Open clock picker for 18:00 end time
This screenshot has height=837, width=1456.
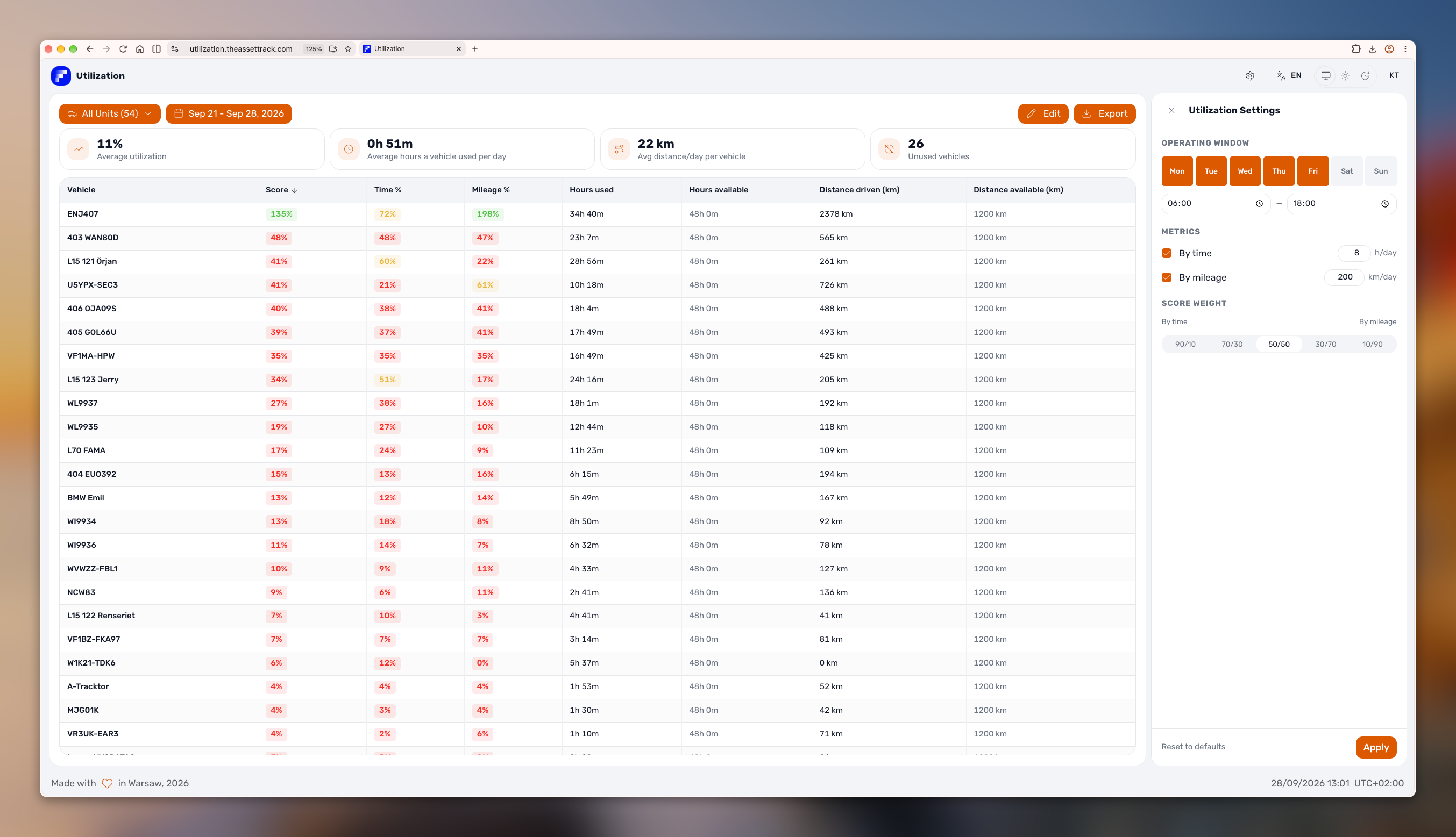click(1384, 204)
